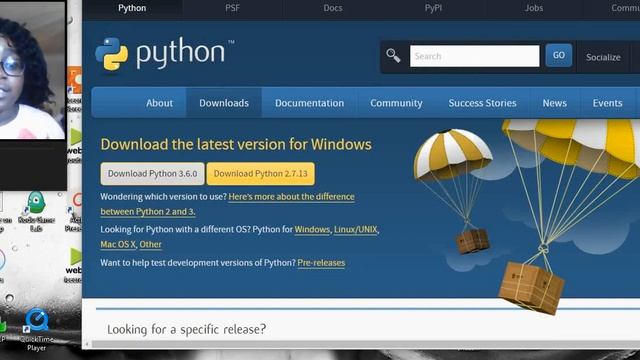Open the Python 2 and 3 difference link
This screenshot has height=360, width=640.
point(227,204)
